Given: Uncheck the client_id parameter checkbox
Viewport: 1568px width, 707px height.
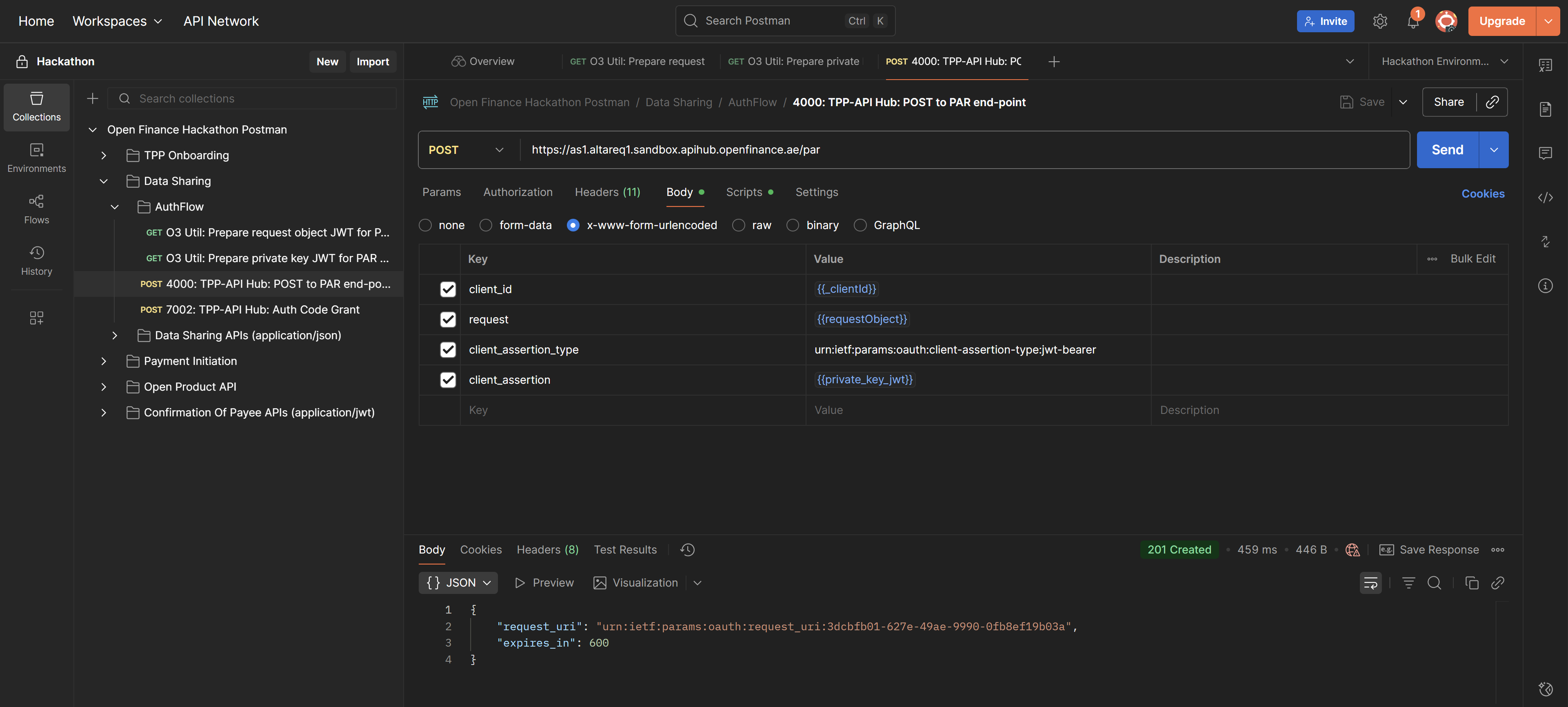Looking at the screenshot, I should pyautogui.click(x=447, y=289).
